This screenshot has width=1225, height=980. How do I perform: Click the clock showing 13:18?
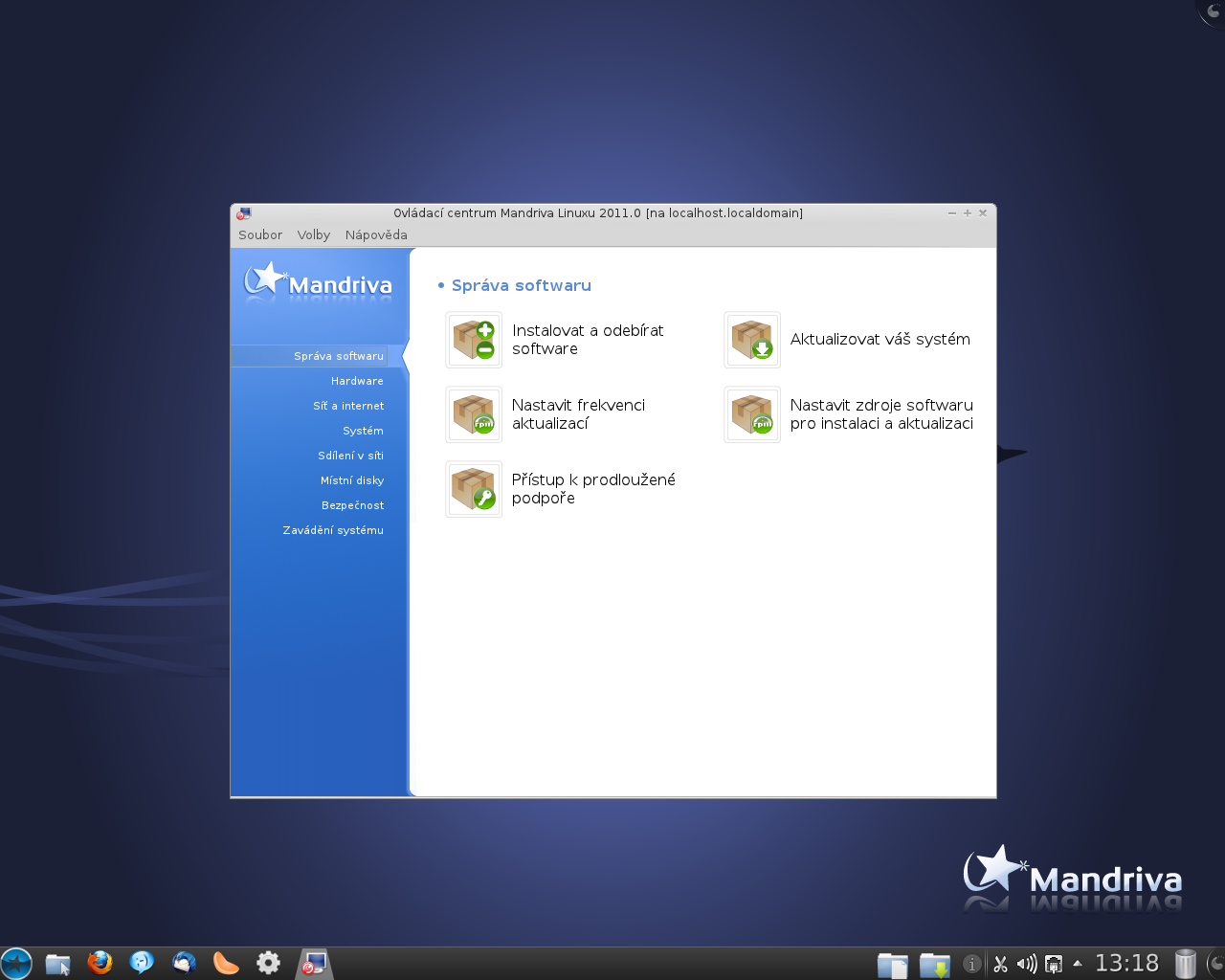(1126, 963)
